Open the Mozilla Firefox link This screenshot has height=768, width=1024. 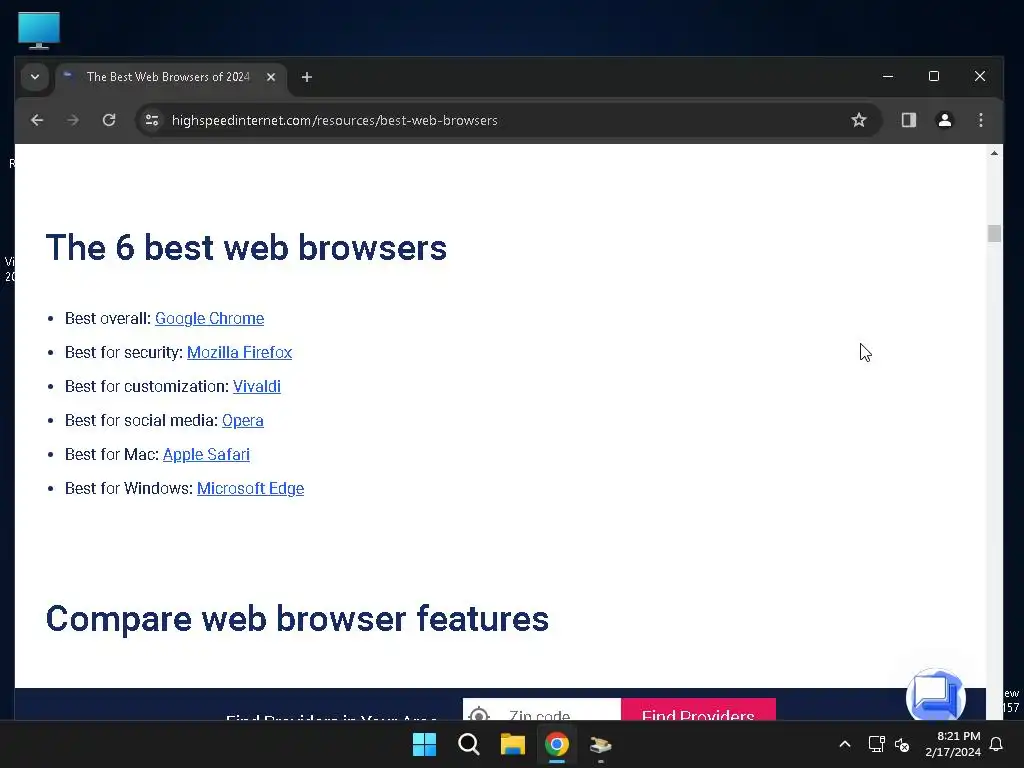tap(240, 353)
